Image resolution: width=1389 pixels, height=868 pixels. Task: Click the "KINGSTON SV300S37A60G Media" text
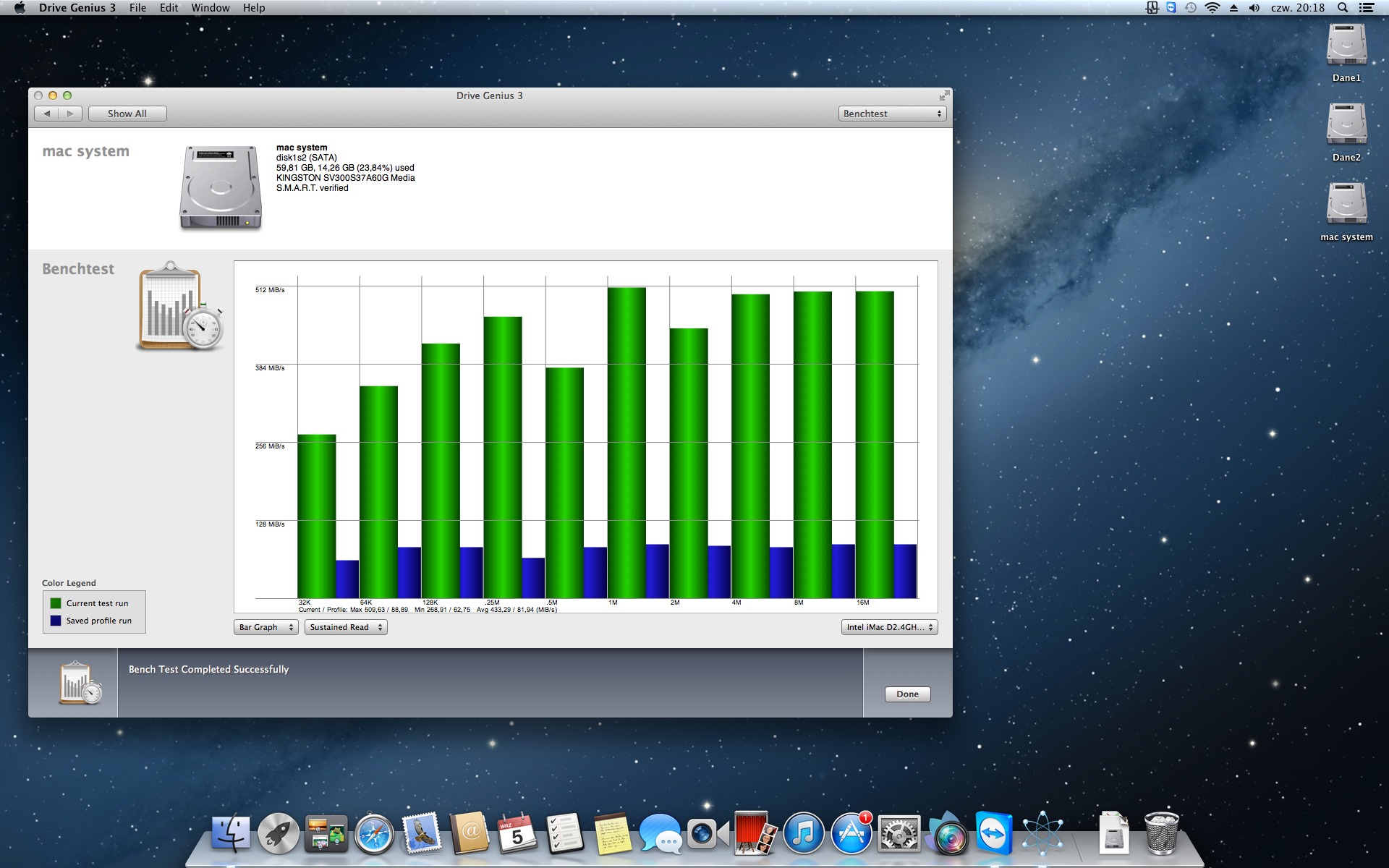coord(345,178)
